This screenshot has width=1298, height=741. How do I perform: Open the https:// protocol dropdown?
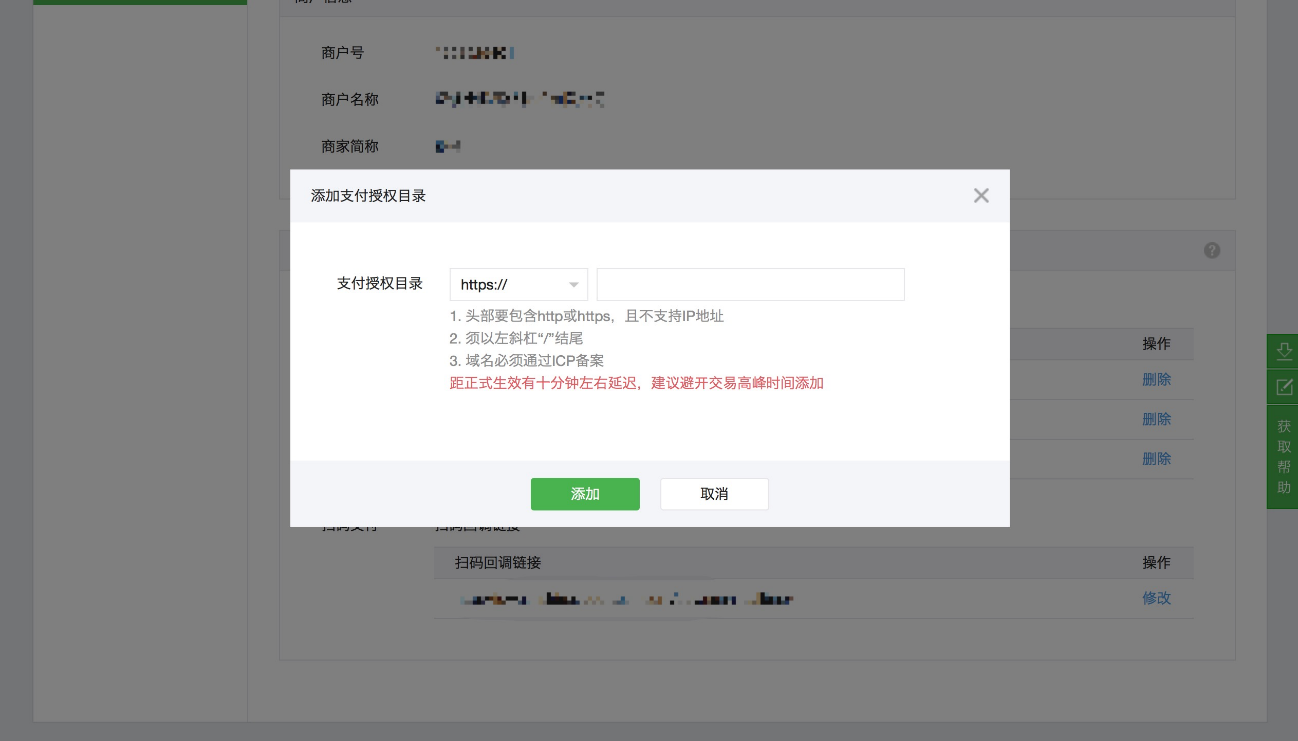click(x=519, y=284)
